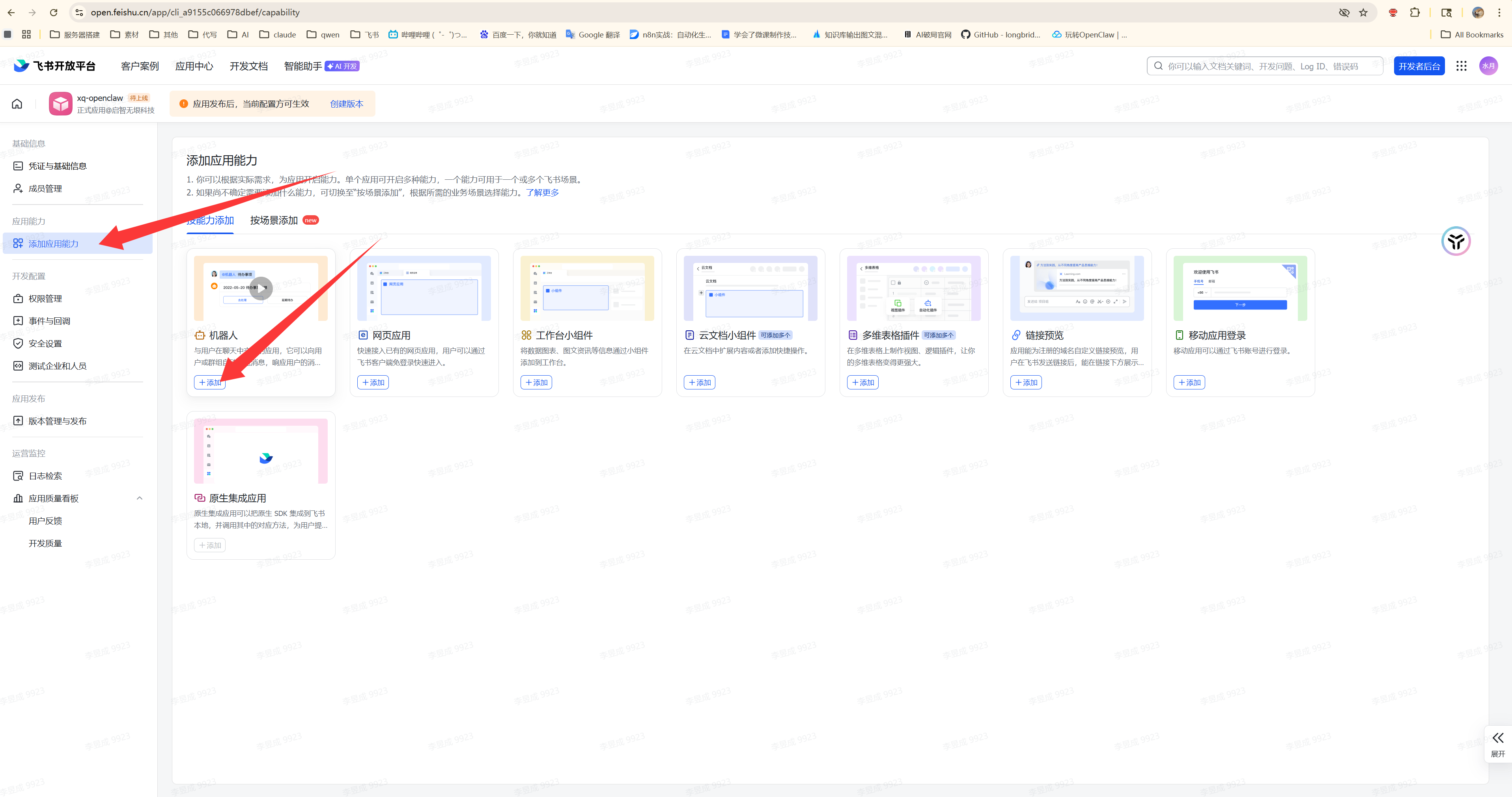Go home via the house icon
Screen dimensions: 1512x797
click(x=17, y=104)
